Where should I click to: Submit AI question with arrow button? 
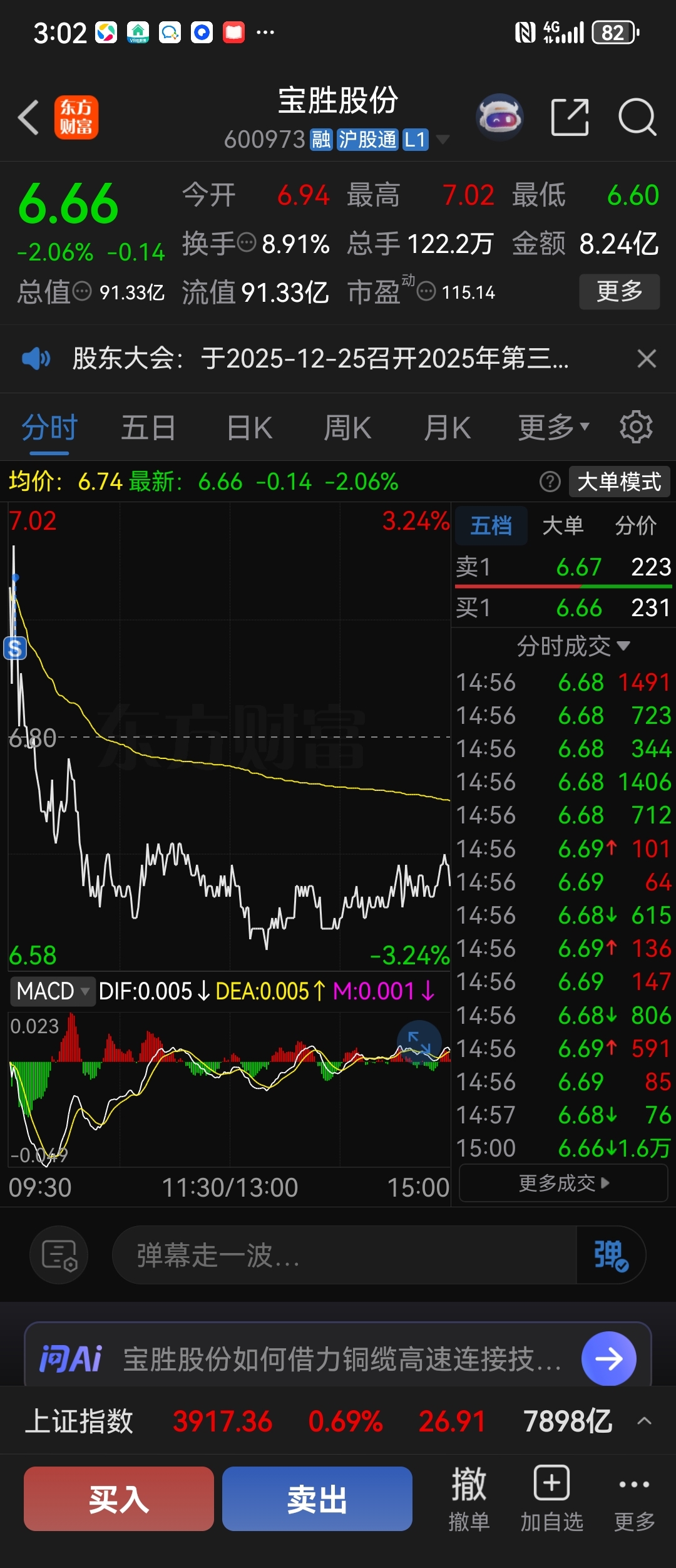click(x=609, y=1359)
